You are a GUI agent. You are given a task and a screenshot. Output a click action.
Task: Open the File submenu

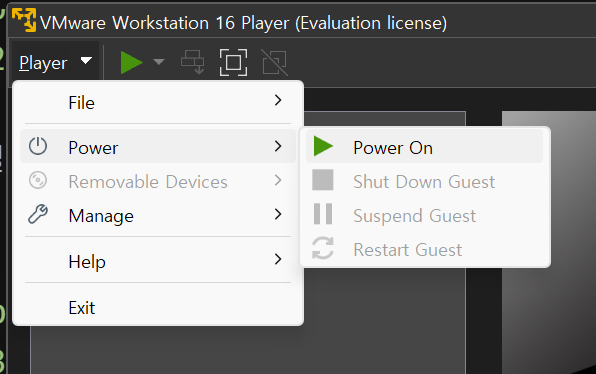click(158, 103)
